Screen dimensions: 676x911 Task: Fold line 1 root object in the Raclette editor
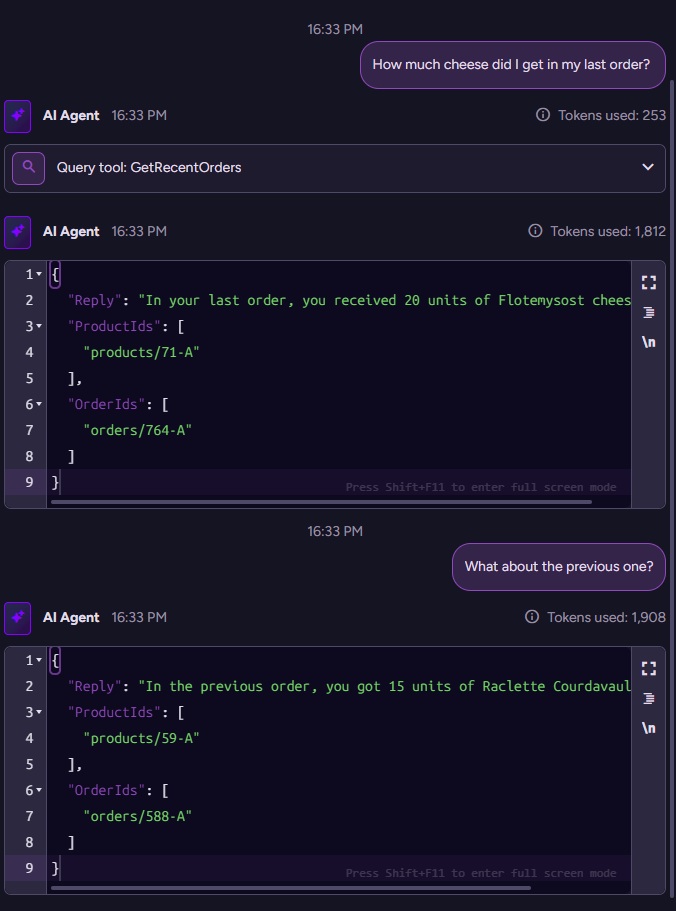tap(39, 660)
